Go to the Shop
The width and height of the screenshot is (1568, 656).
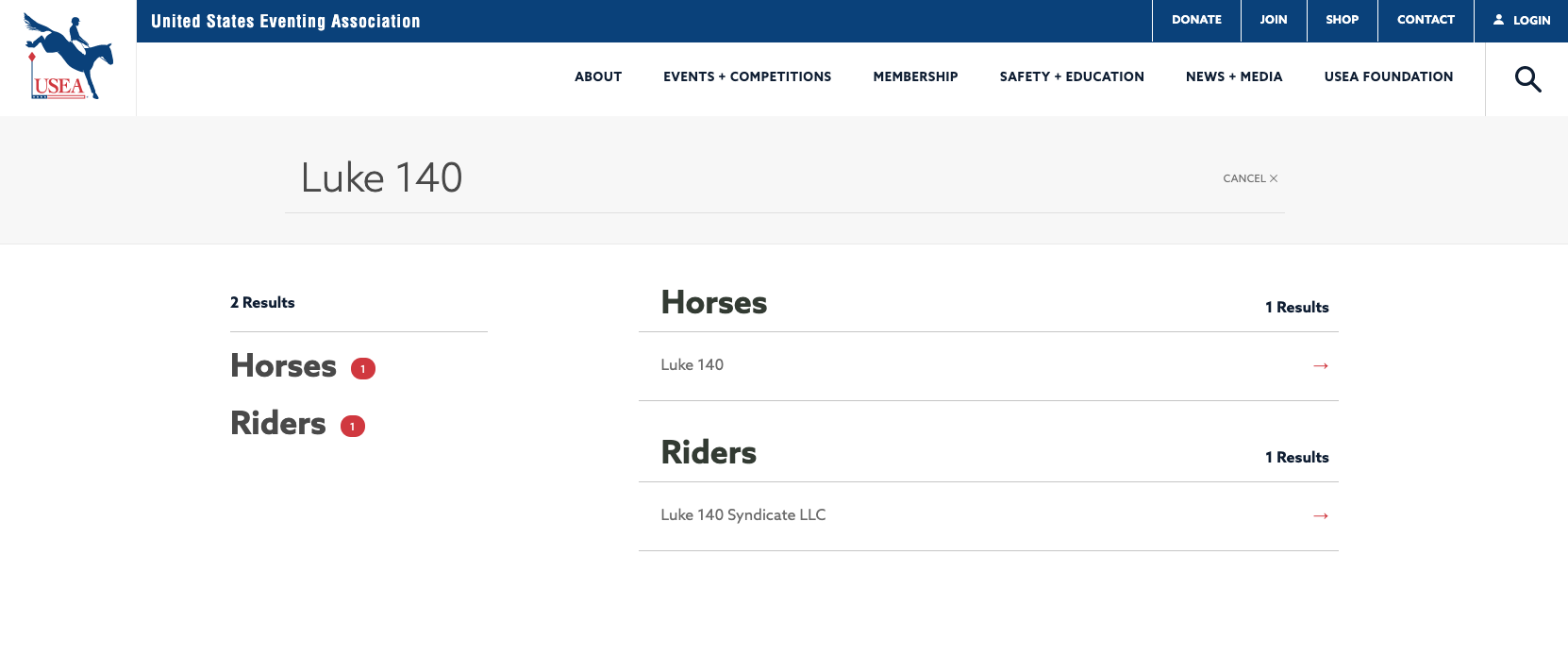1342,20
